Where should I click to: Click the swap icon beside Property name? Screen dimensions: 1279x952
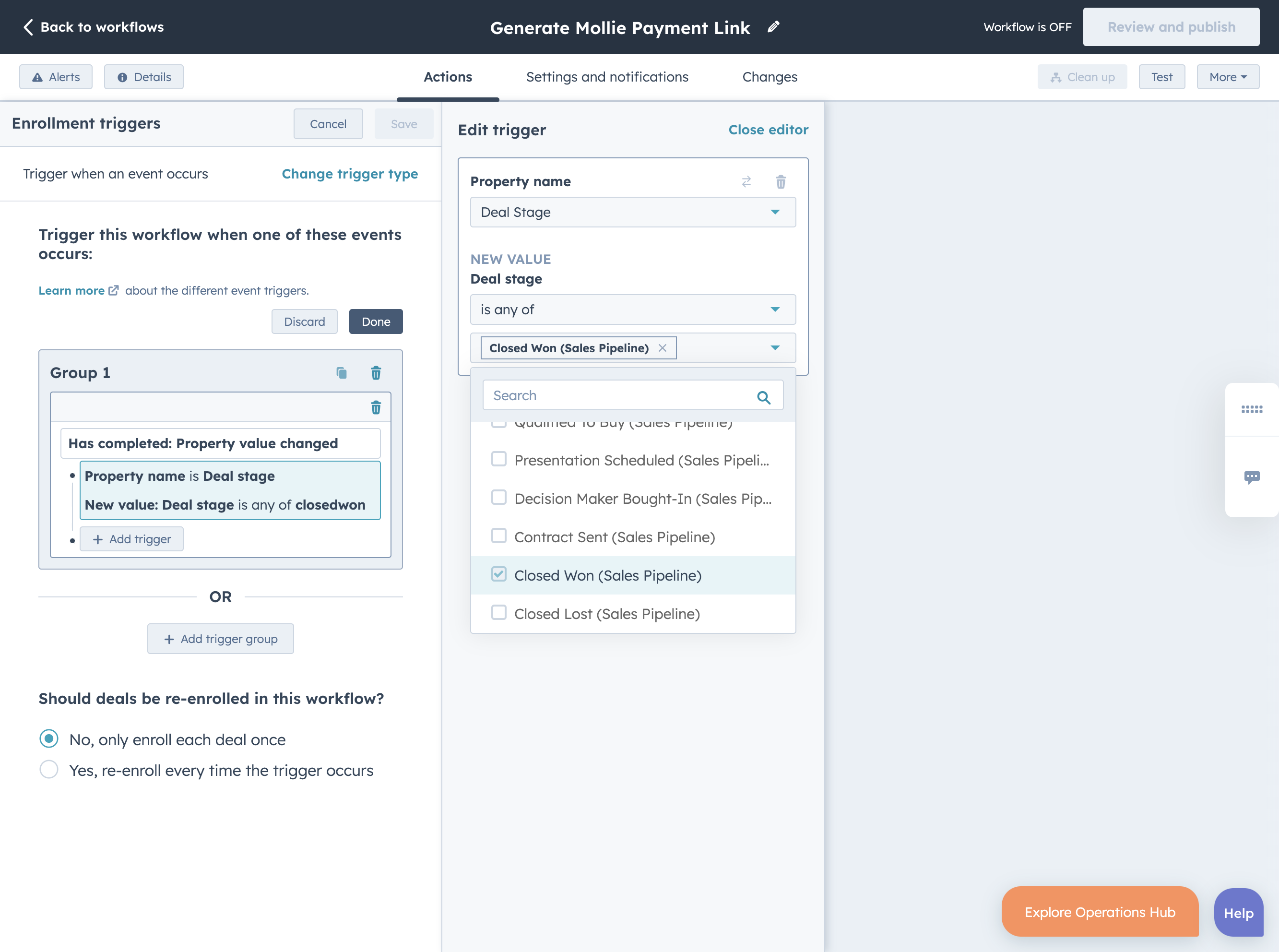(746, 182)
